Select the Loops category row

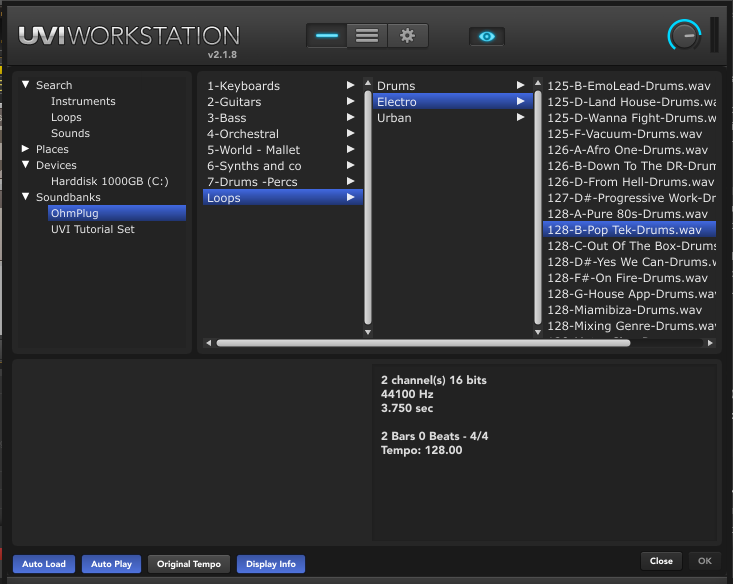point(282,197)
